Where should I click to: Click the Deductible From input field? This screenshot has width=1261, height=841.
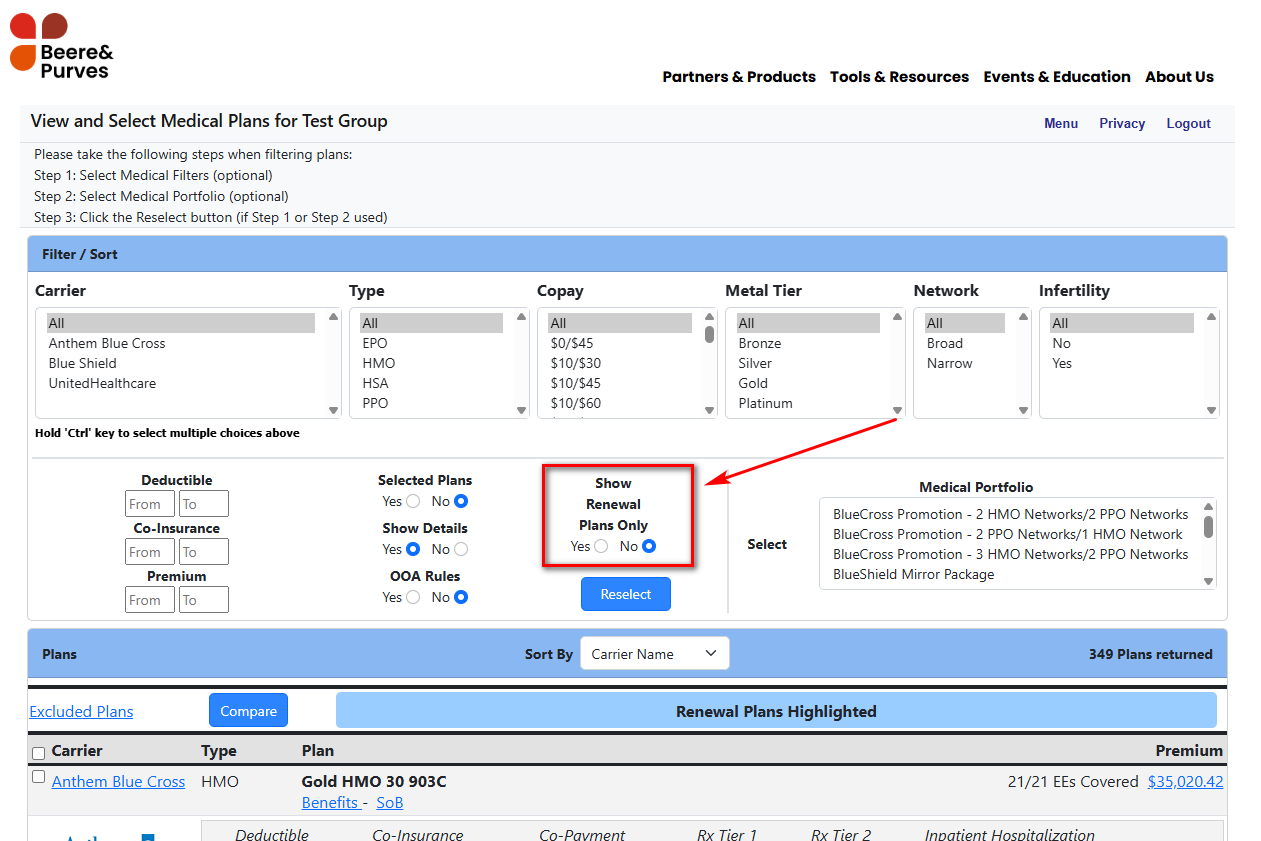(150, 504)
